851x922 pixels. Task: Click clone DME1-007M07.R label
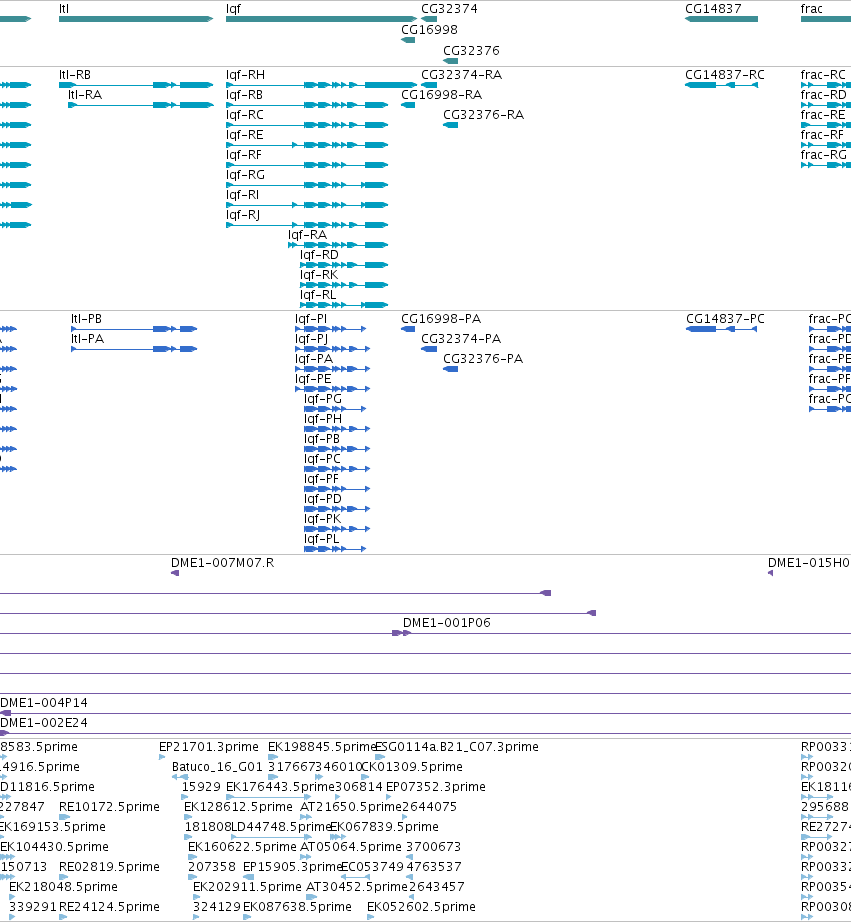[222, 563]
